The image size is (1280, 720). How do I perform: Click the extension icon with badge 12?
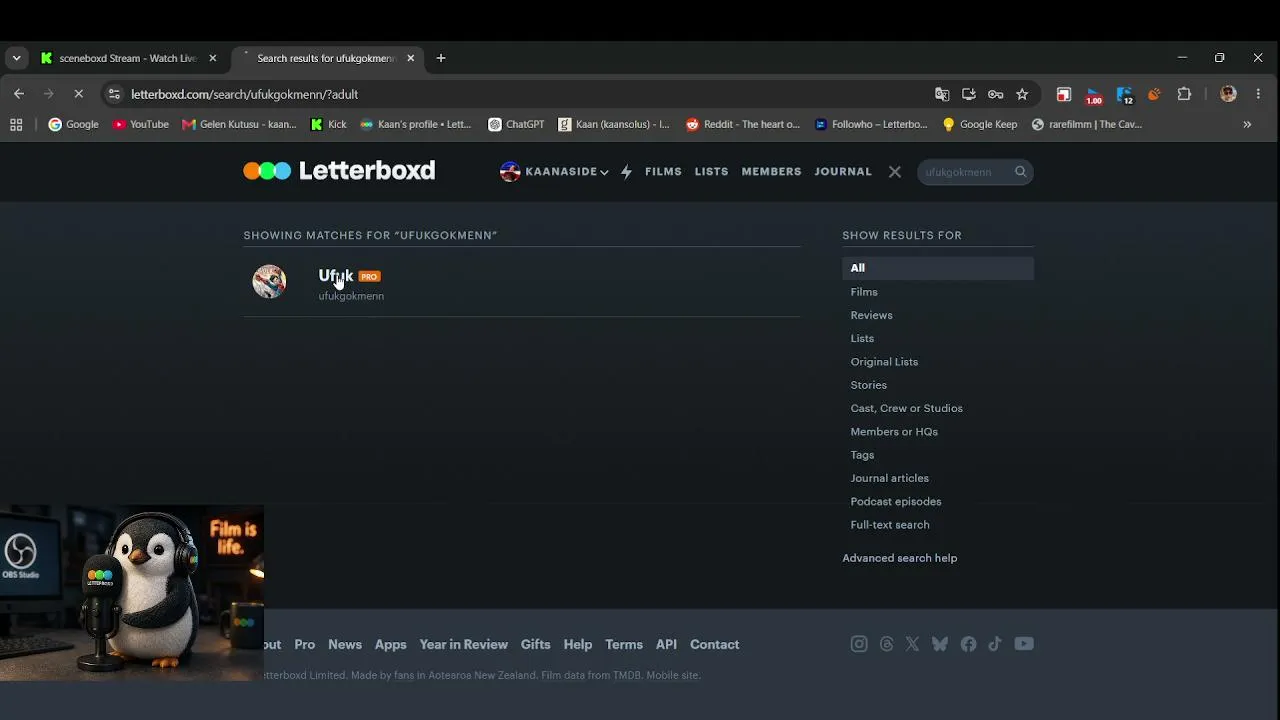click(1125, 95)
